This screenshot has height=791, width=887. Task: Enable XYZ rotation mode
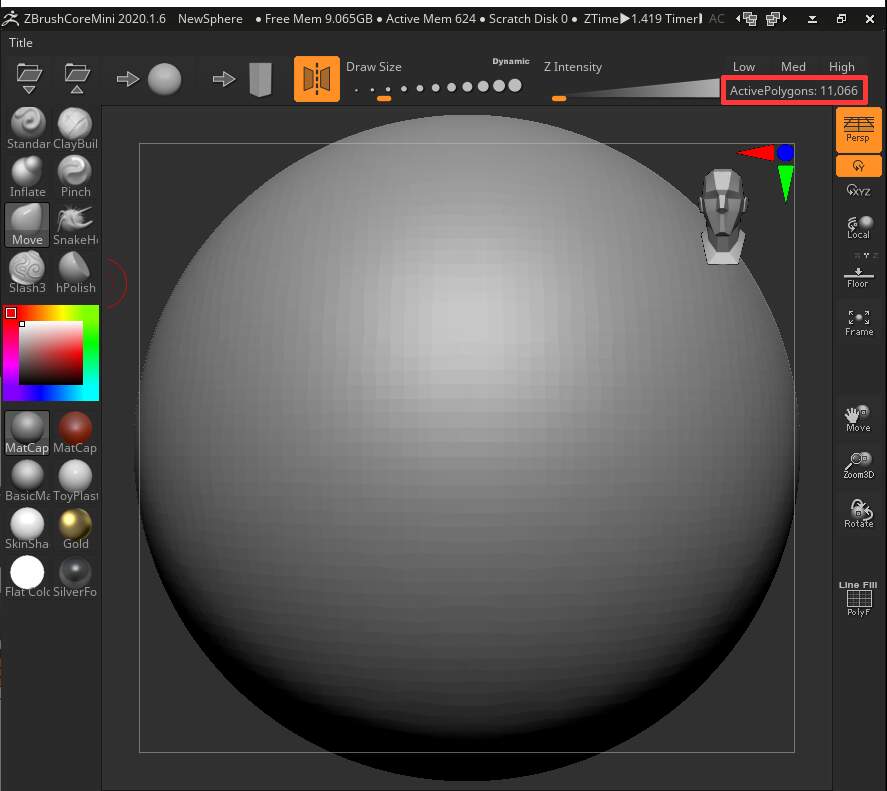pyautogui.click(x=859, y=190)
